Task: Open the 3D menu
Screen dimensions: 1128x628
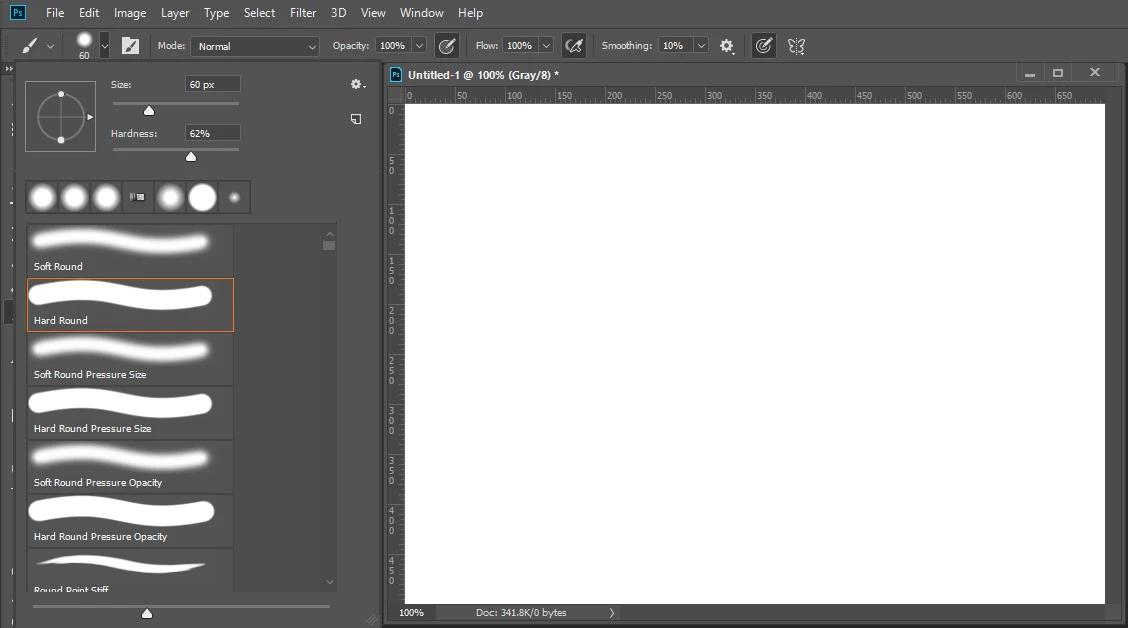Action: (x=338, y=13)
